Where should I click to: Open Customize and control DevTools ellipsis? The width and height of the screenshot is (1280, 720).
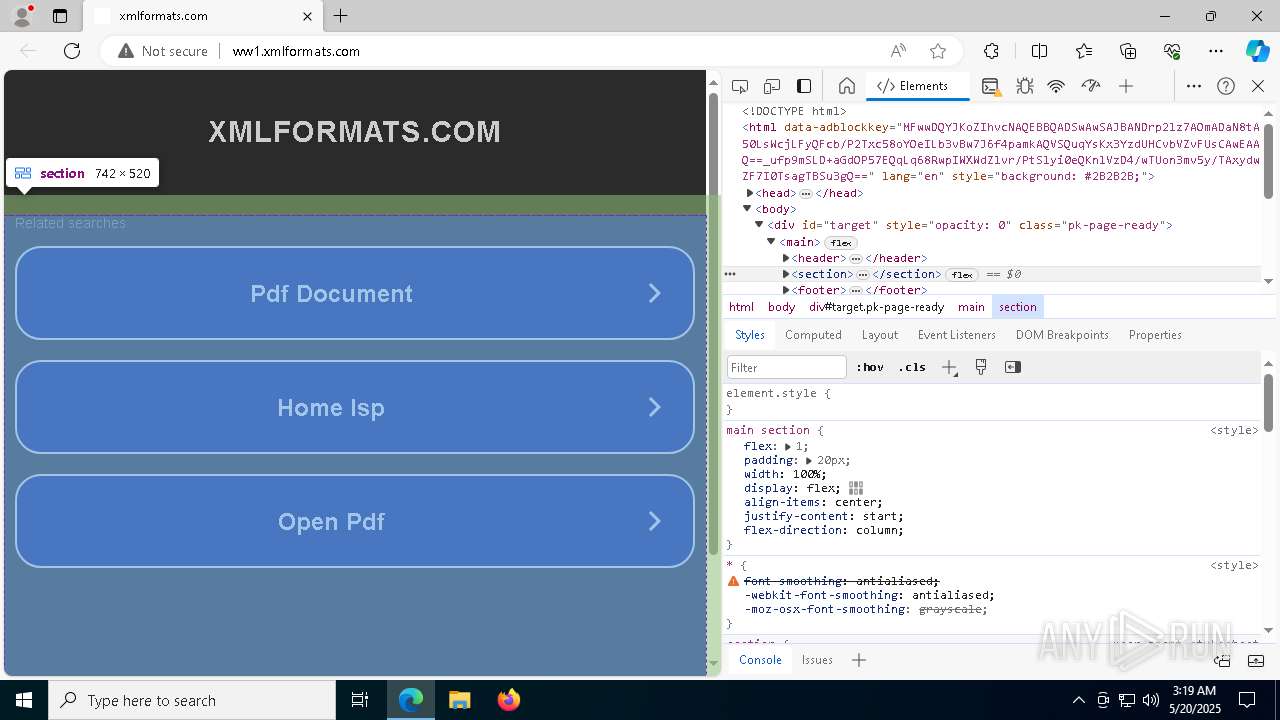pyautogui.click(x=1194, y=86)
